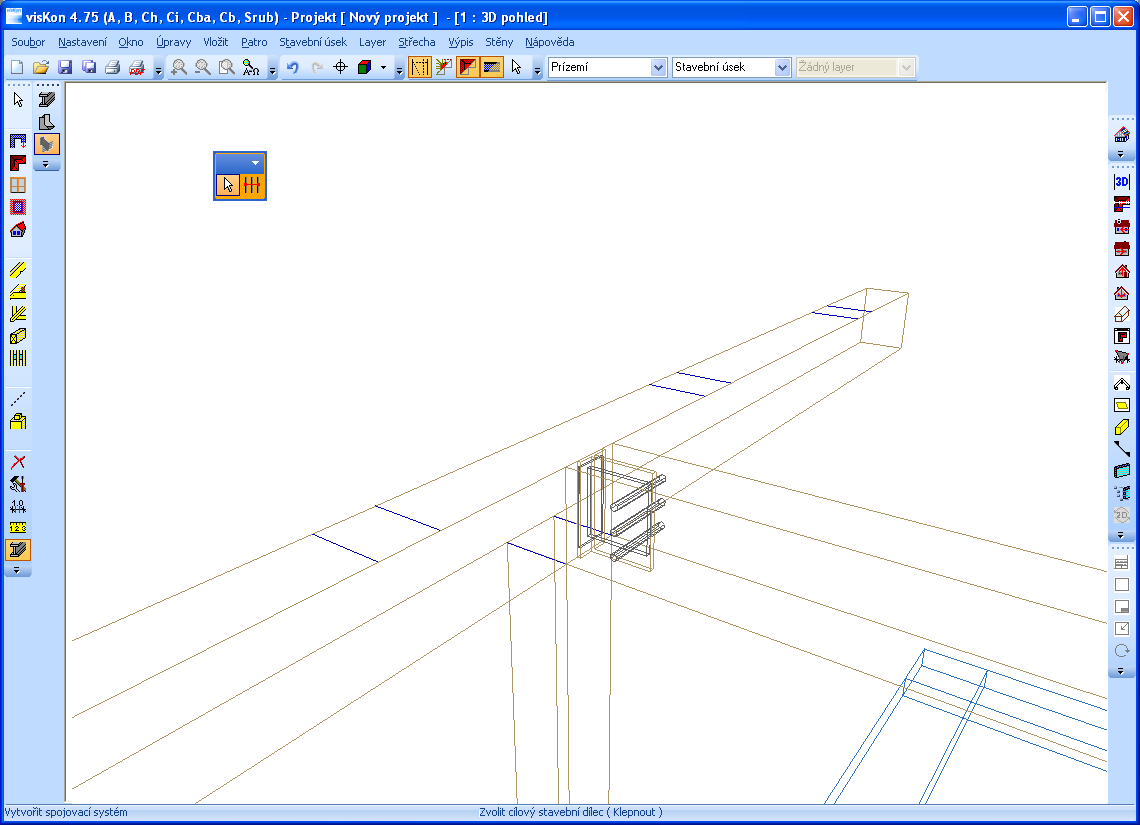Toggle the highlighted I-beam button at bottom left
Viewport: 1140px width, 825px height.
point(18,550)
